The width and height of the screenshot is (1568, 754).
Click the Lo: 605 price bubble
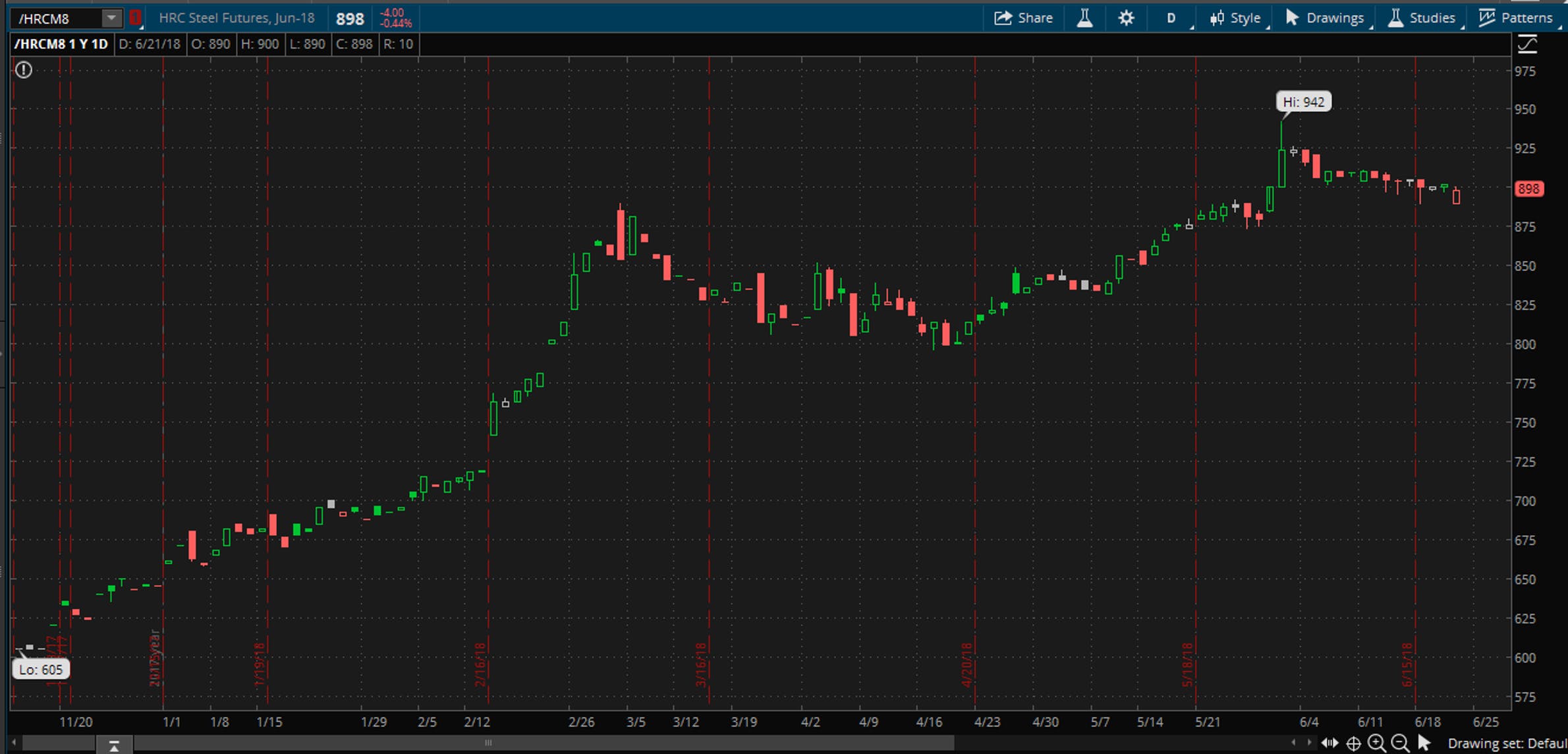click(x=41, y=669)
